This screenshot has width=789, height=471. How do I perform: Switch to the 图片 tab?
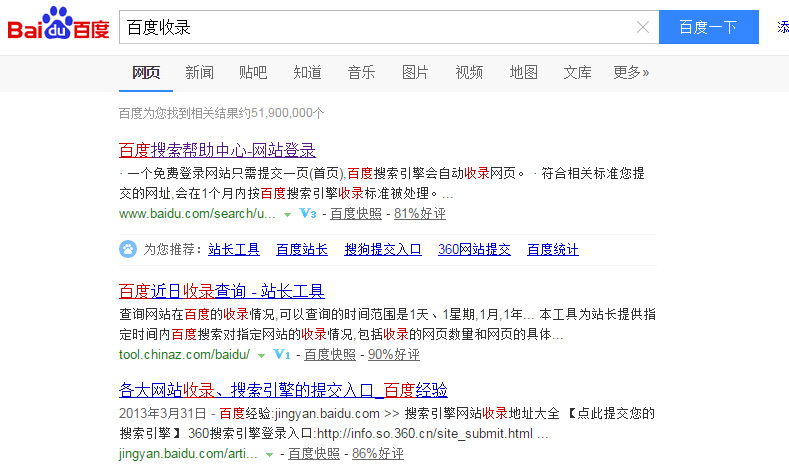click(415, 72)
